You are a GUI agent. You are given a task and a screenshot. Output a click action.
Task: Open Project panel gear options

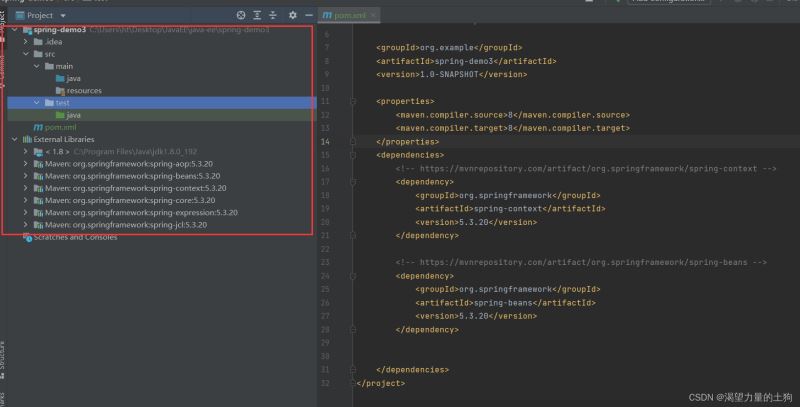pyautogui.click(x=292, y=15)
